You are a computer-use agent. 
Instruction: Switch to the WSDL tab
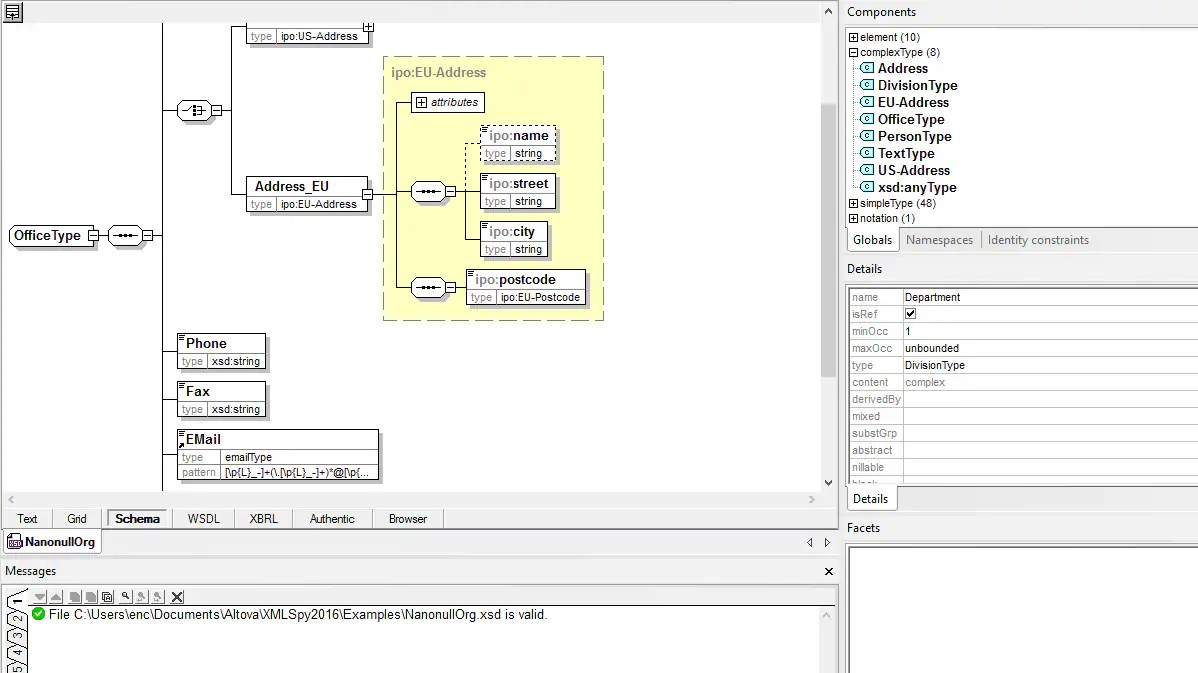(203, 518)
